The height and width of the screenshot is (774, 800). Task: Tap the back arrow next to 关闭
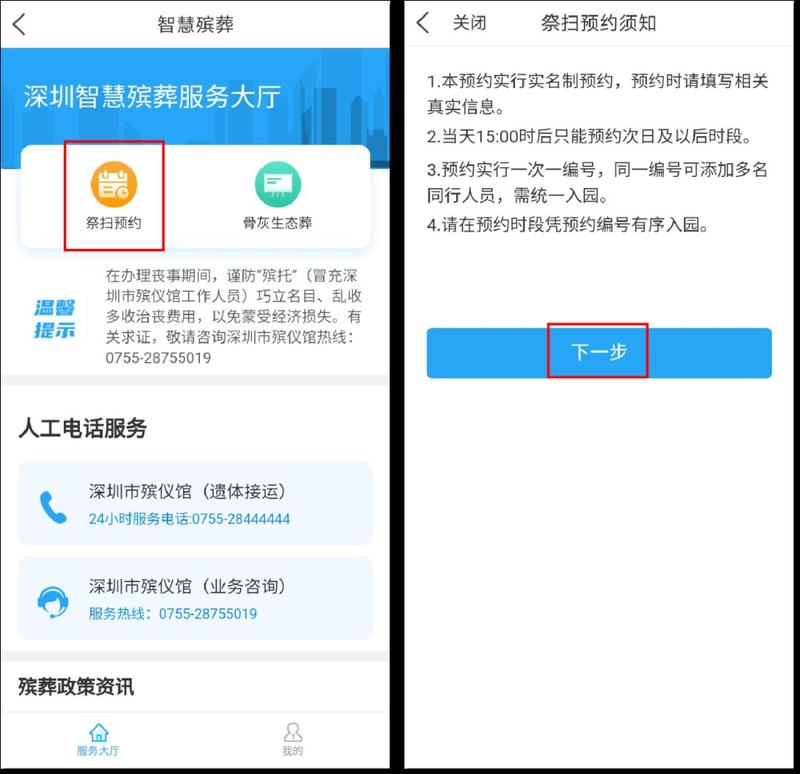point(423,23)
